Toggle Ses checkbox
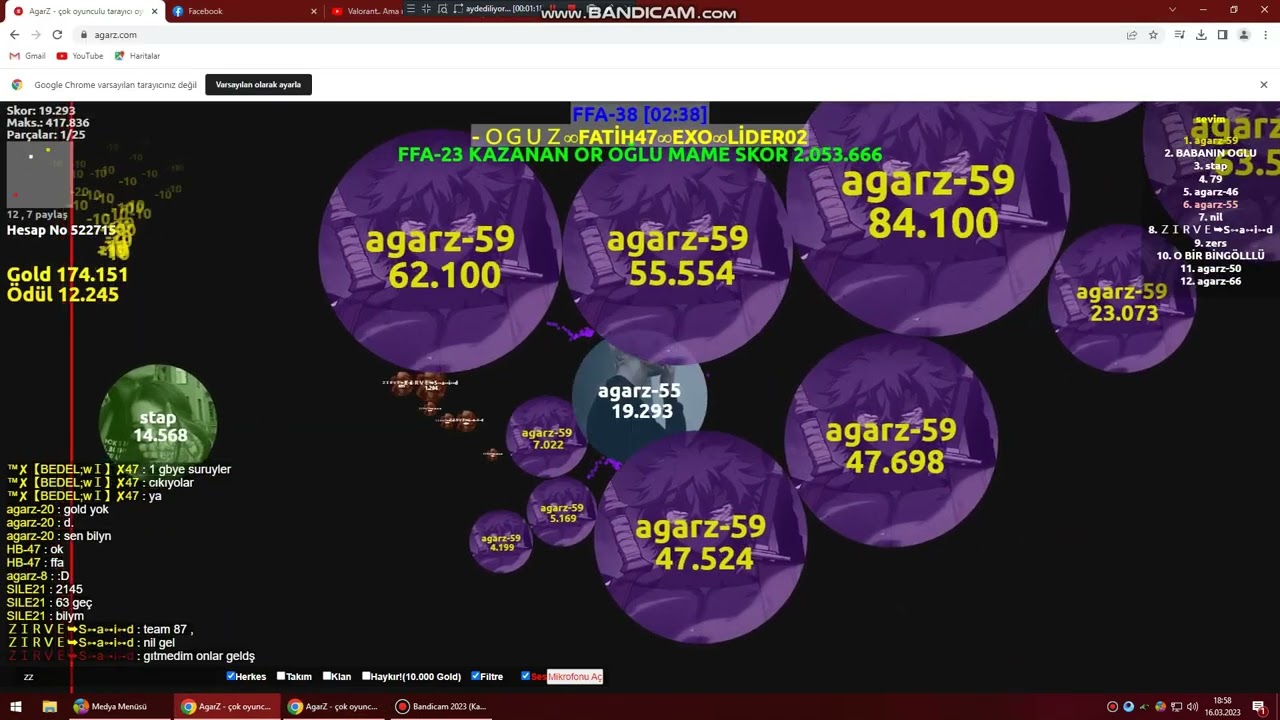Viewport: 1280px width, 720px height. pyautogui.click(x=525, y=676)
